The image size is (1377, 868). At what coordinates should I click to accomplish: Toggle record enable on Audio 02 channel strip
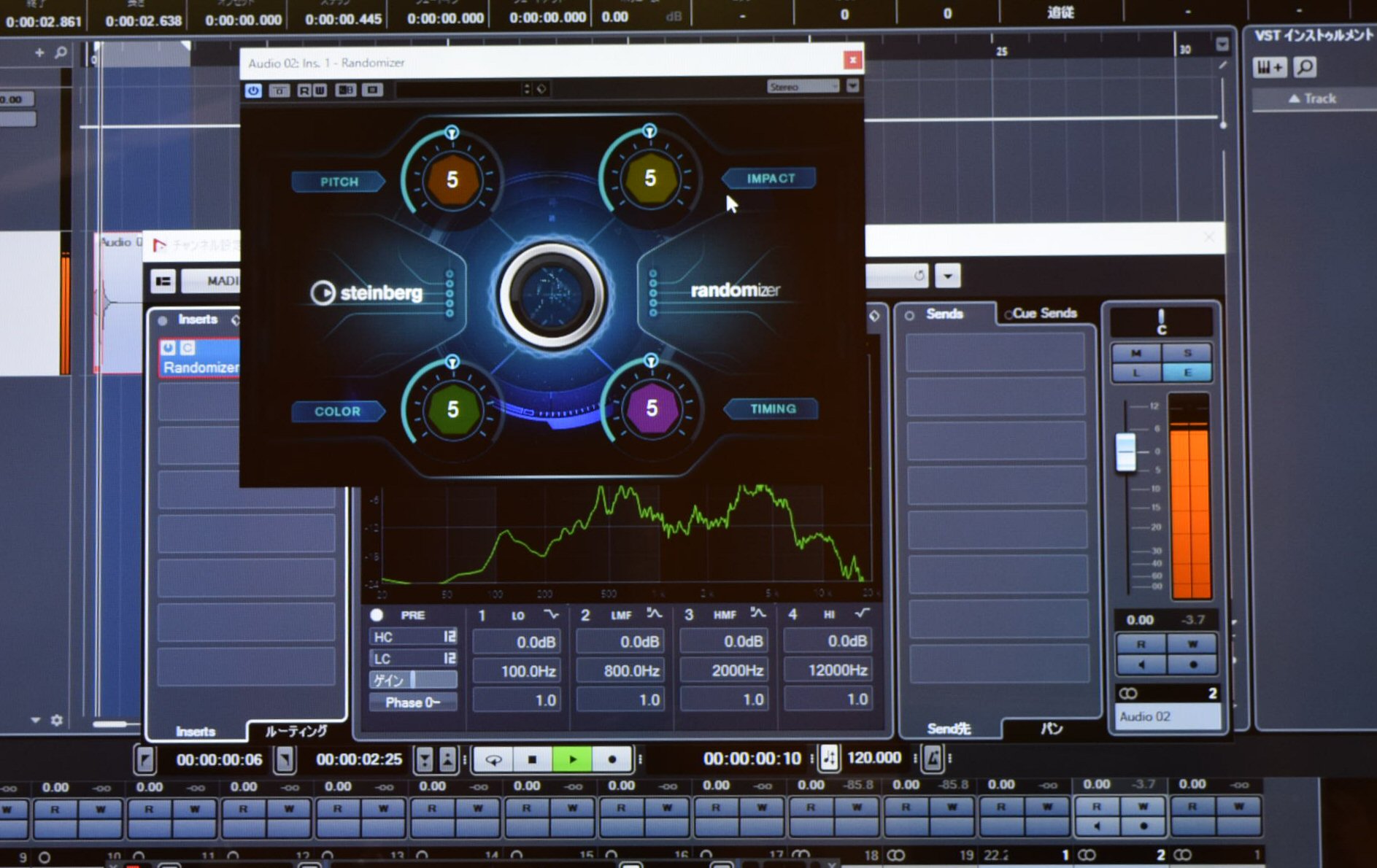(x=1192, y=664)
